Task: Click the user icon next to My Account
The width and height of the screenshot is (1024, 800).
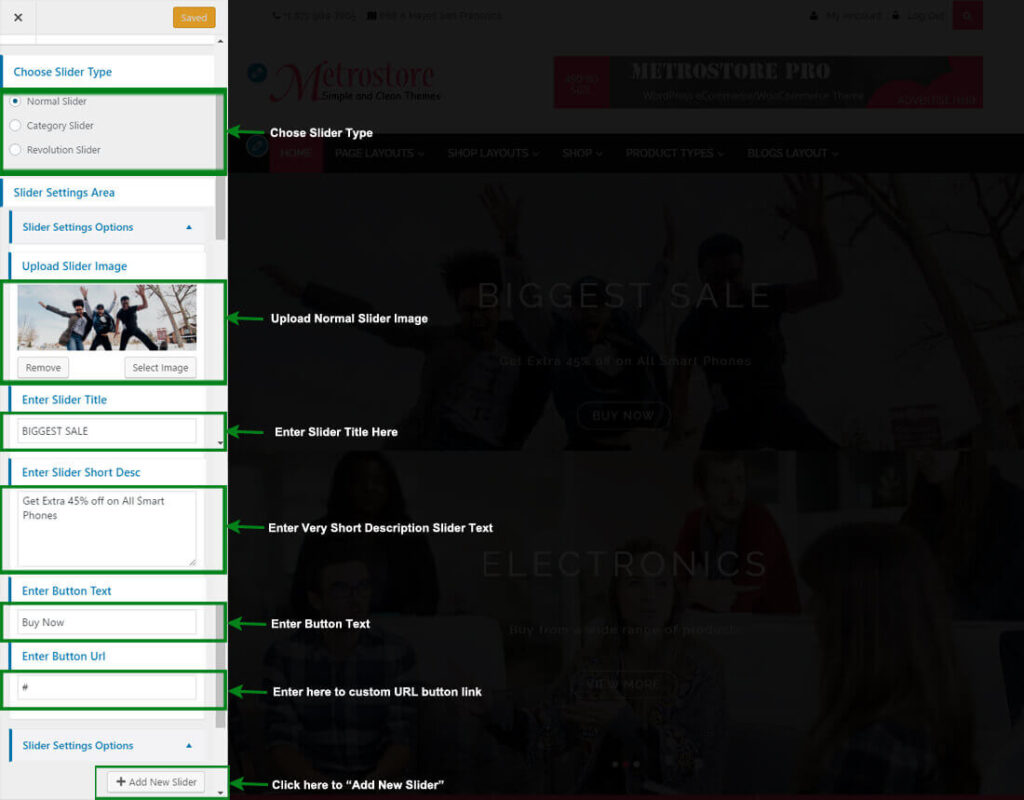Action: tap(814, 16)
